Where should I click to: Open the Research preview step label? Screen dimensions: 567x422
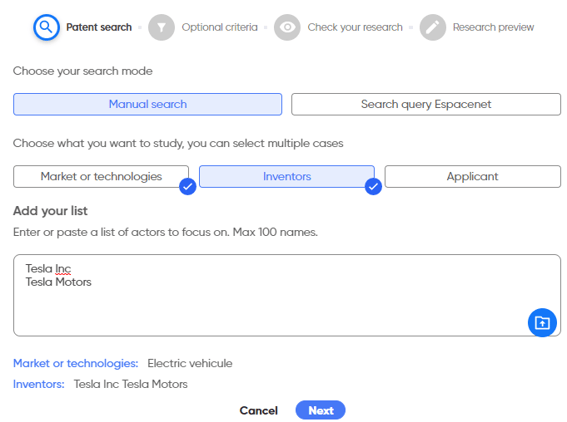click(x=493, y=27)
